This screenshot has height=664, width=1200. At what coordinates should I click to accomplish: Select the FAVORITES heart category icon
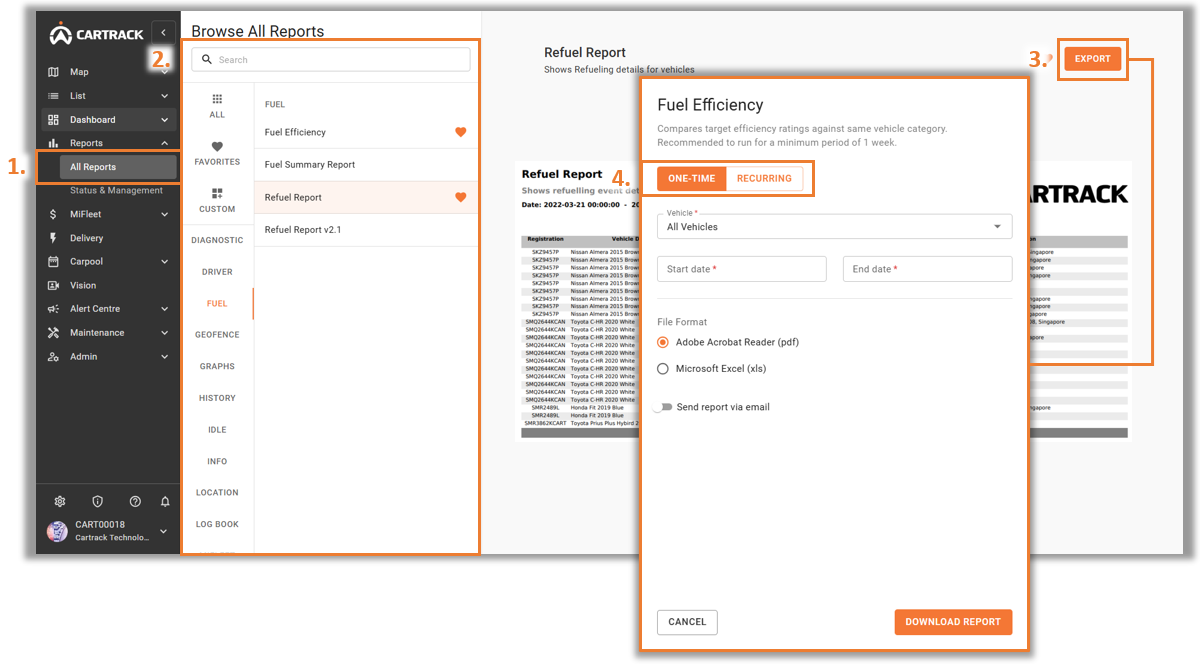tap(217, 146)
